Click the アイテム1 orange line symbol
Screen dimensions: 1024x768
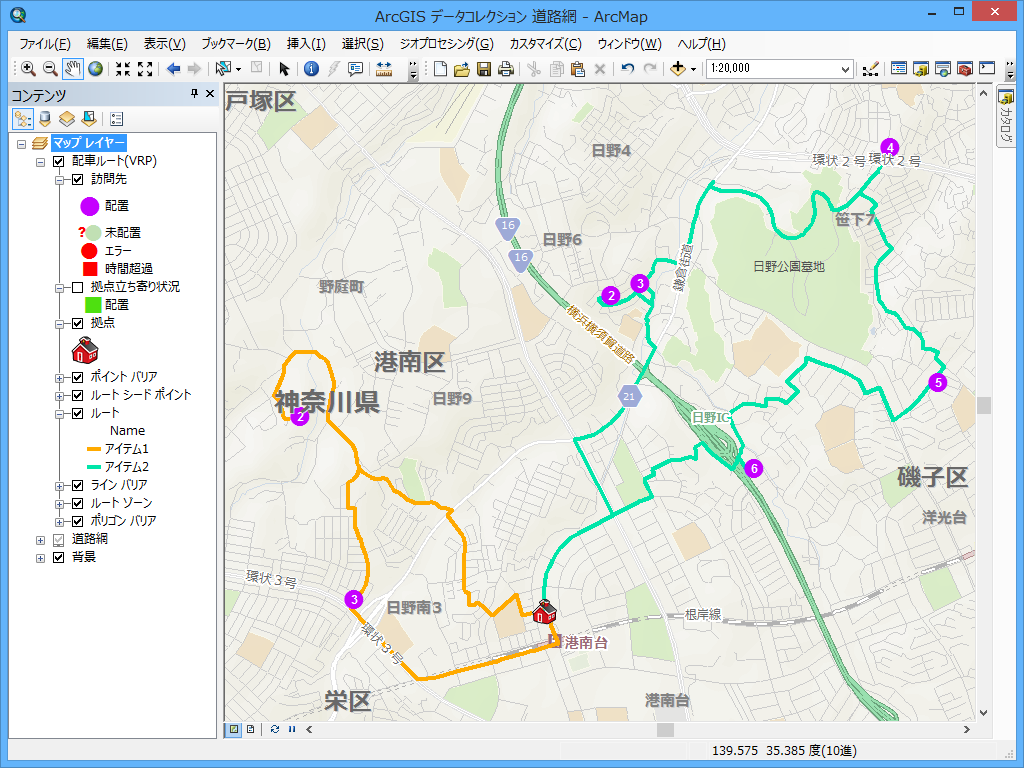click(94, 449)
